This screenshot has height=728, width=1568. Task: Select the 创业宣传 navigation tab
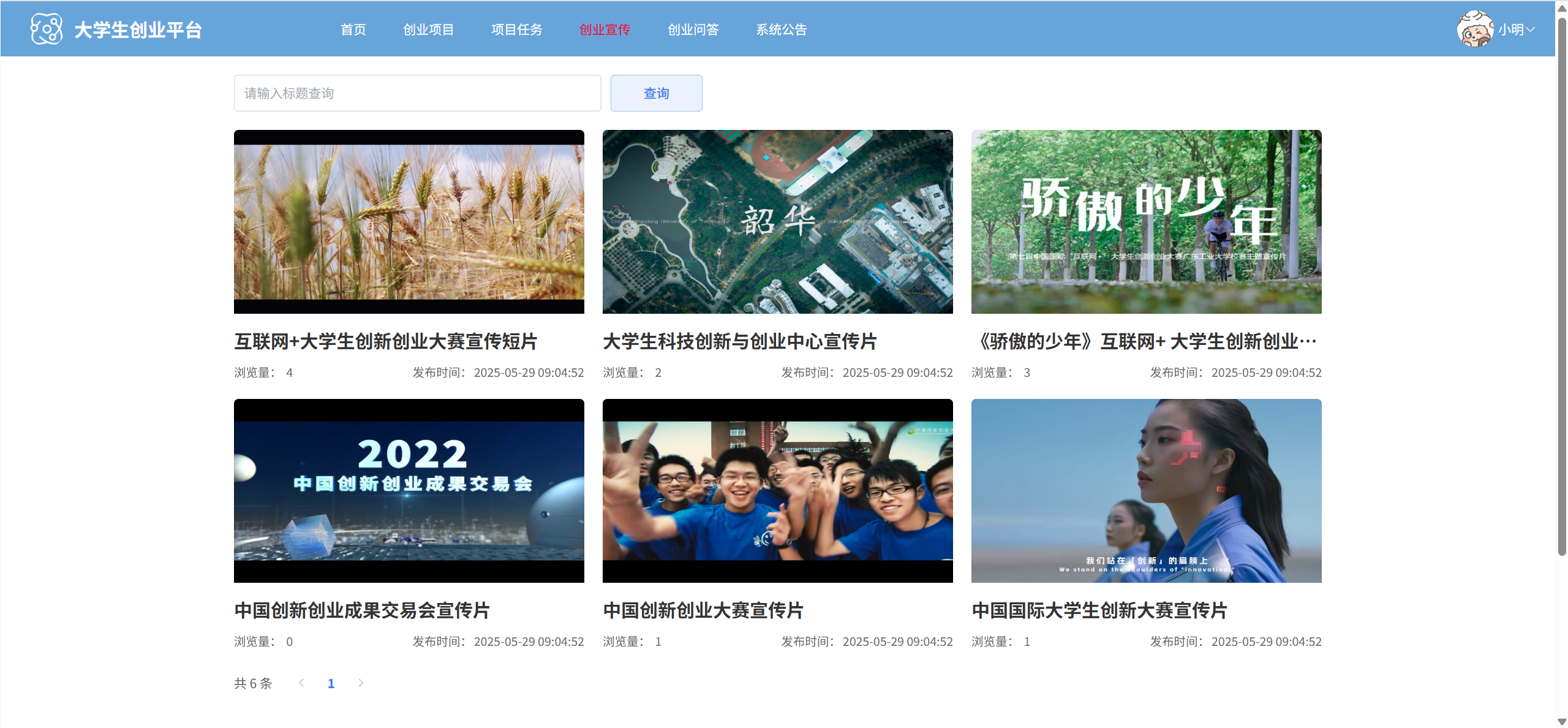pos(605,29)
